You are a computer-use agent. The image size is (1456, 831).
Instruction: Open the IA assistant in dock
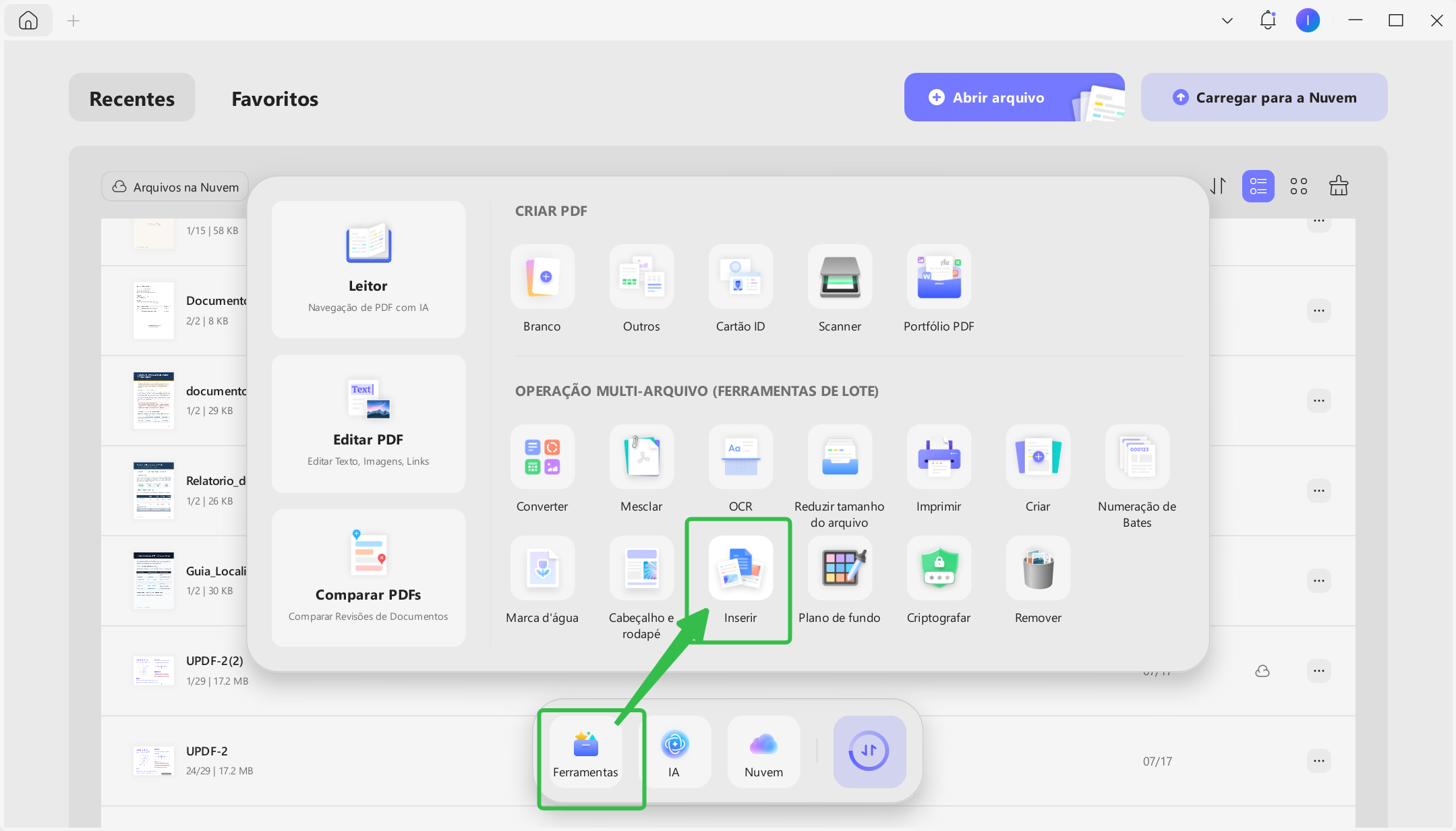tap(674, 752)
